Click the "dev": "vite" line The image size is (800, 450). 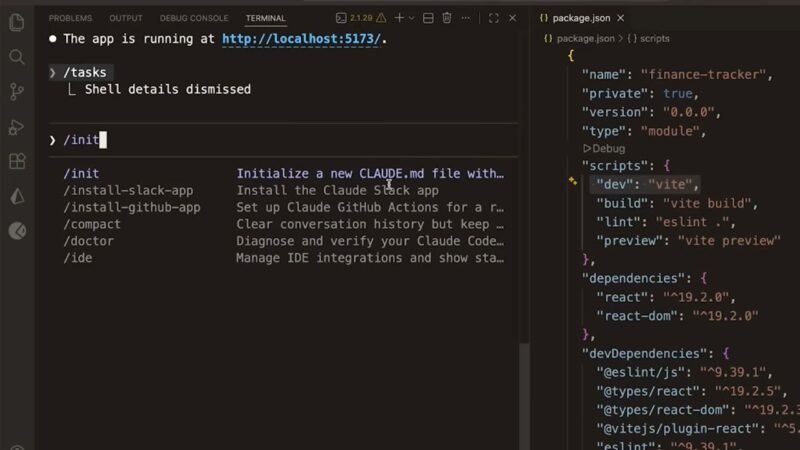(x=647, y=184)
